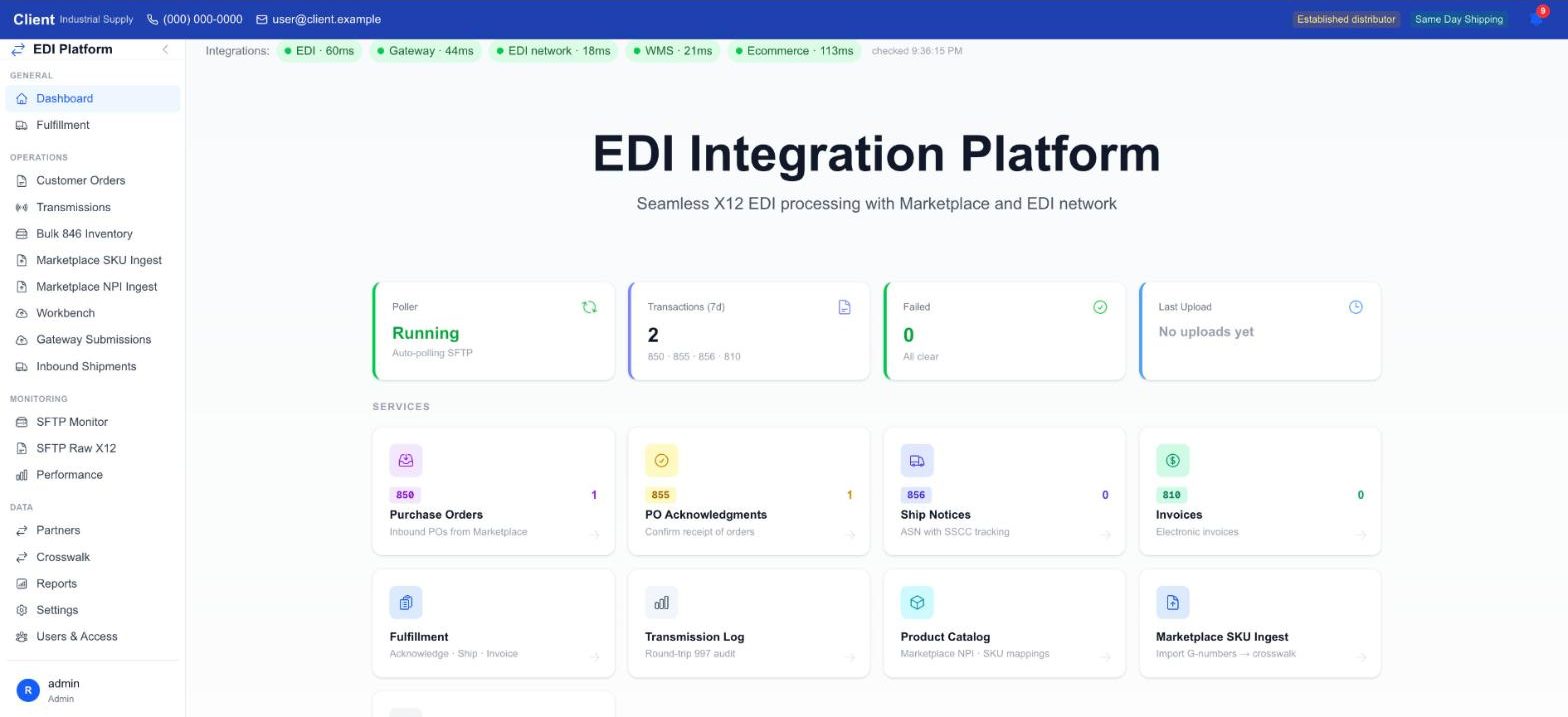Open SFTP Monitor in sidebar
The width and height of the screenshot is (1568, 717).
click(93, 422)
